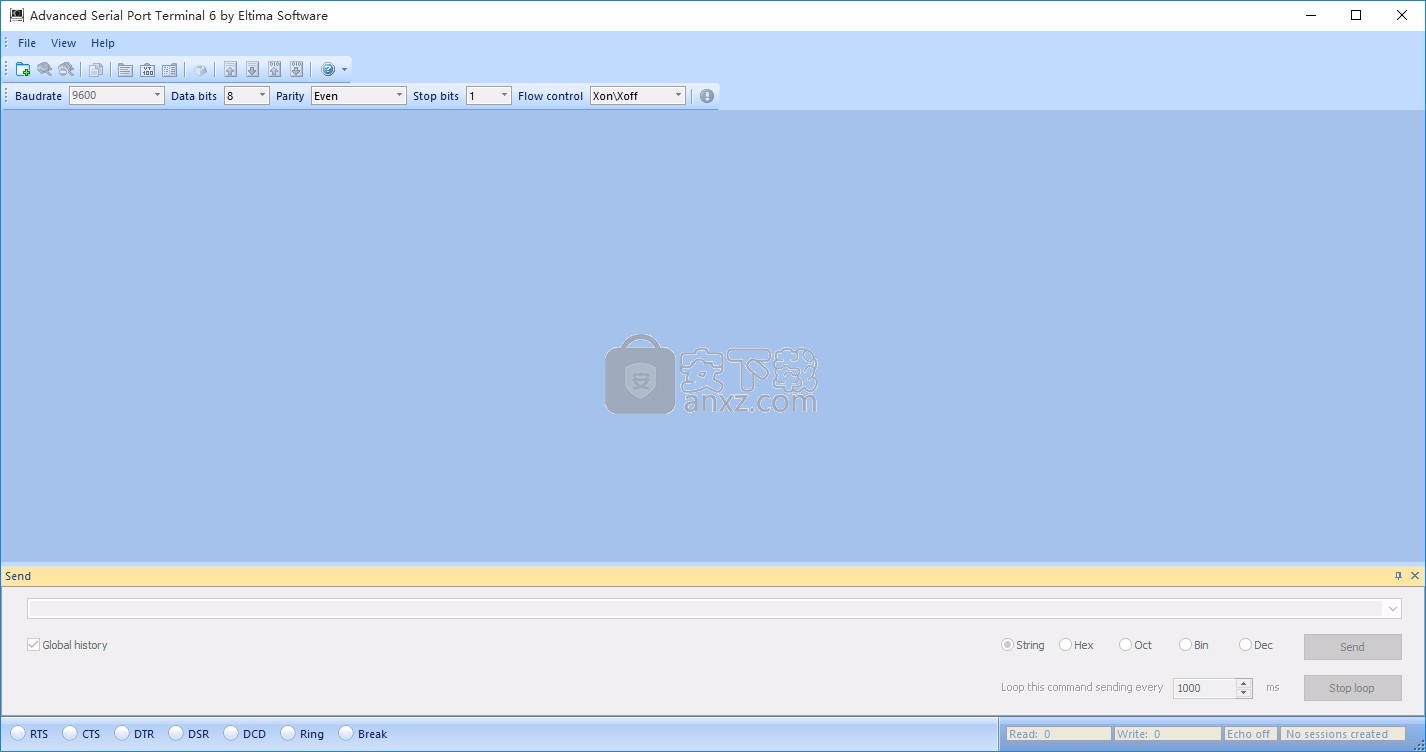Close the Send panel
This screenshot has width=1426, height=752.
coord(1414,575)
